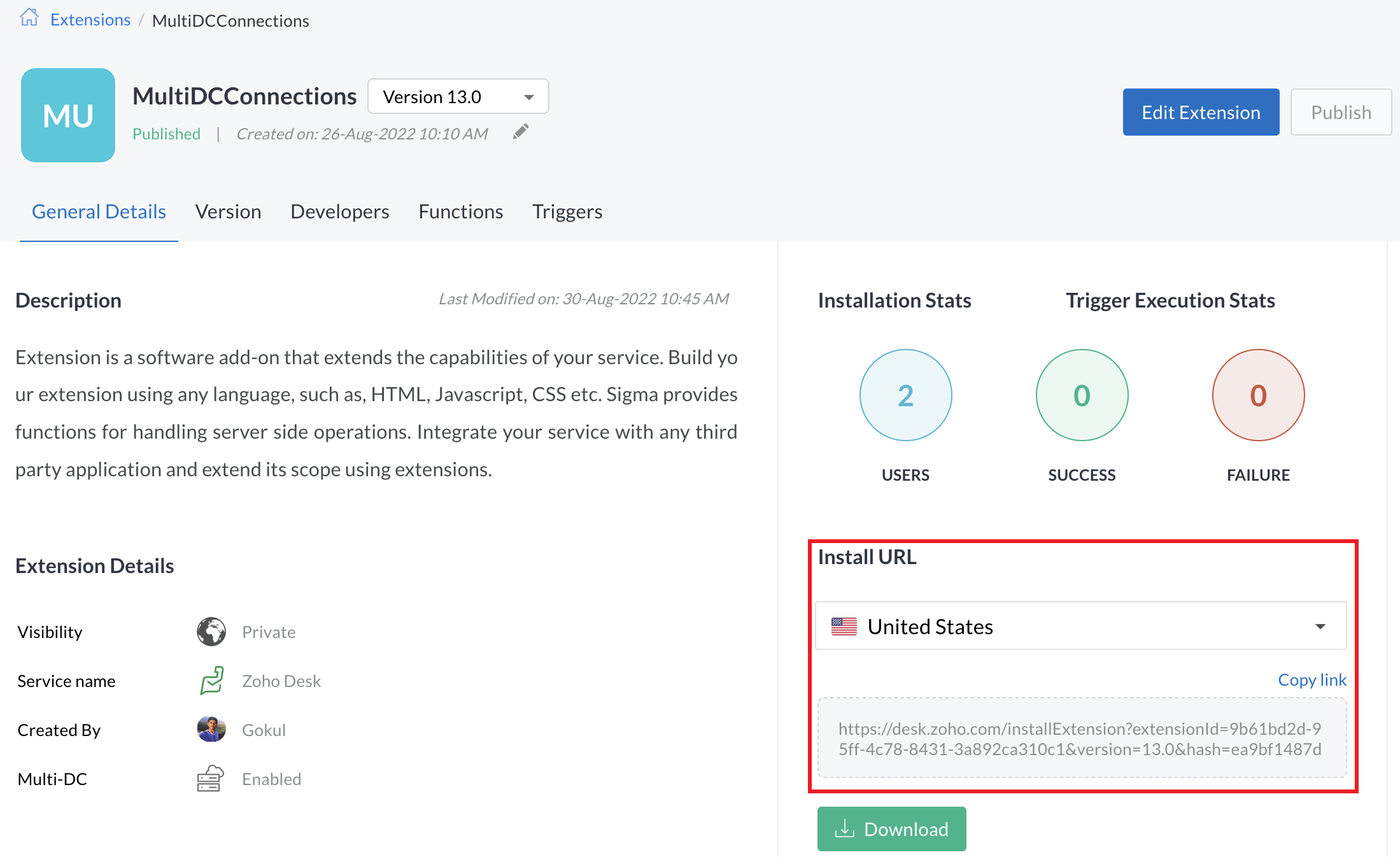Click the download arrow icon on Download button
The height and width of the screenshot is (857, 1400).
pyautogui.click(x=844, y=829)
